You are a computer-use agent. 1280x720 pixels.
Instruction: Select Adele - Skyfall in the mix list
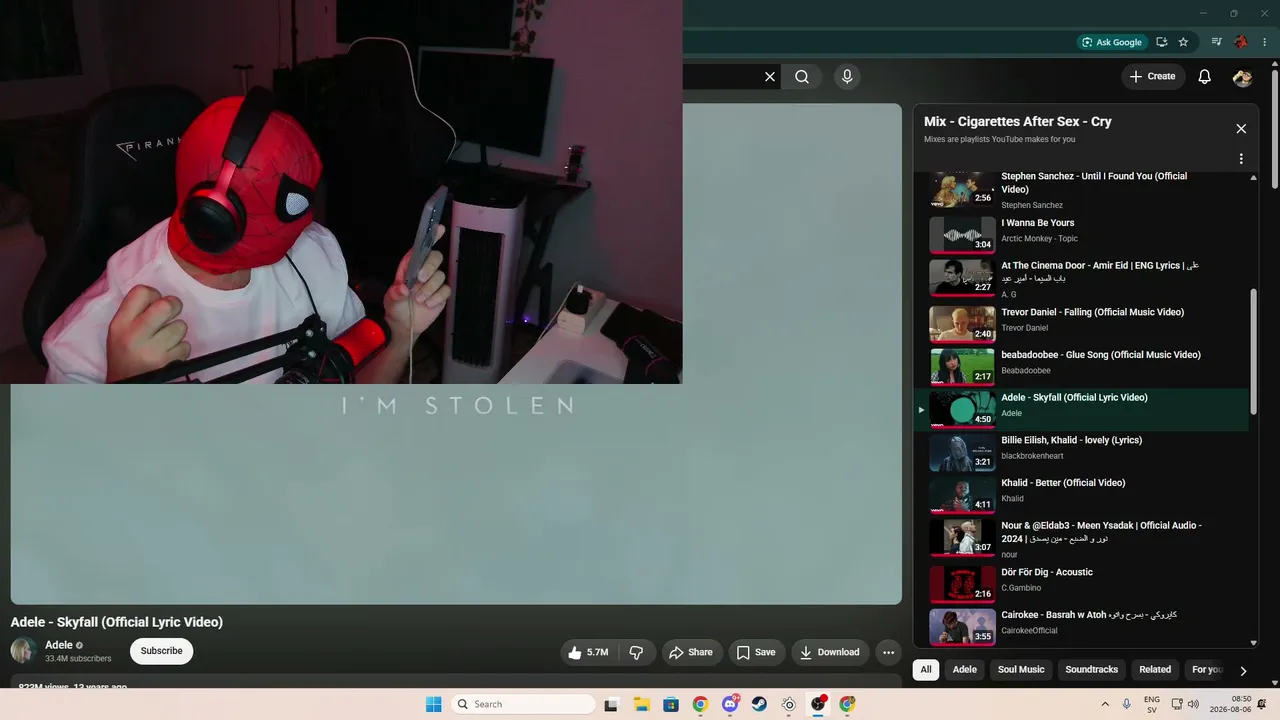point(1083,409)
